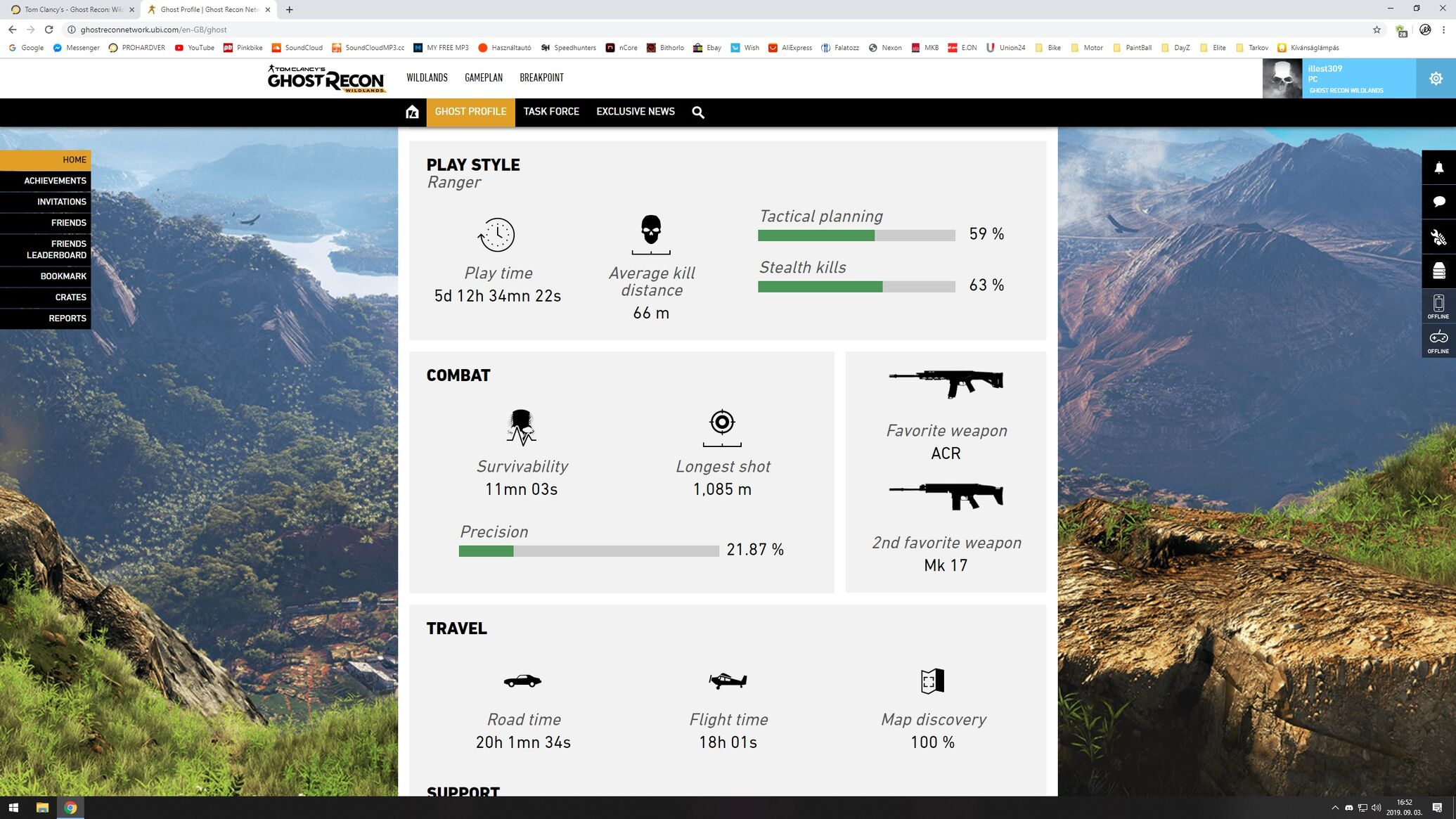Click the Stealth kills progress bar

tap(856, 287)
